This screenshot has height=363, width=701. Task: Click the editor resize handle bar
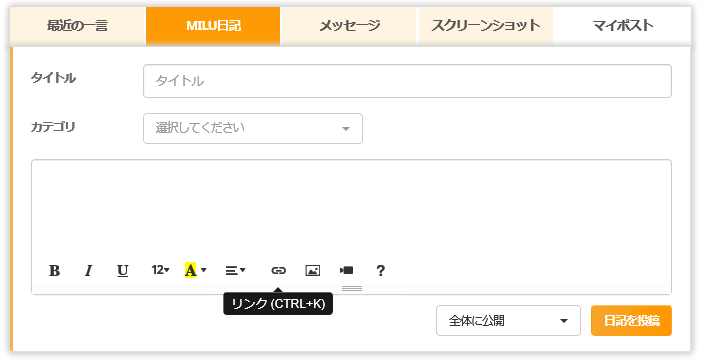(351, 288)
